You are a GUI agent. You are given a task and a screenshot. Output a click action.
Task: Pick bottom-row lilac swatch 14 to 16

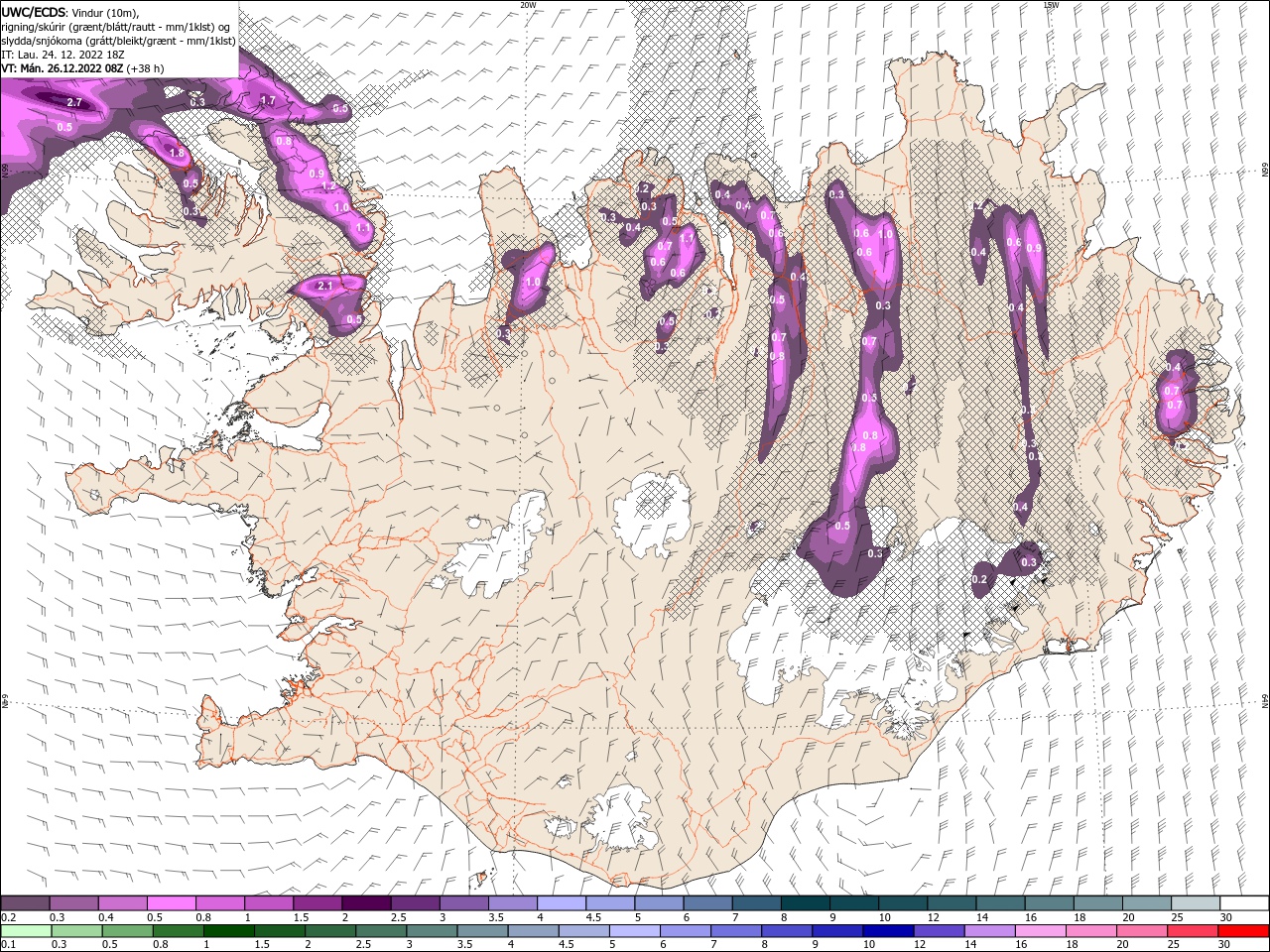(990, 931)
